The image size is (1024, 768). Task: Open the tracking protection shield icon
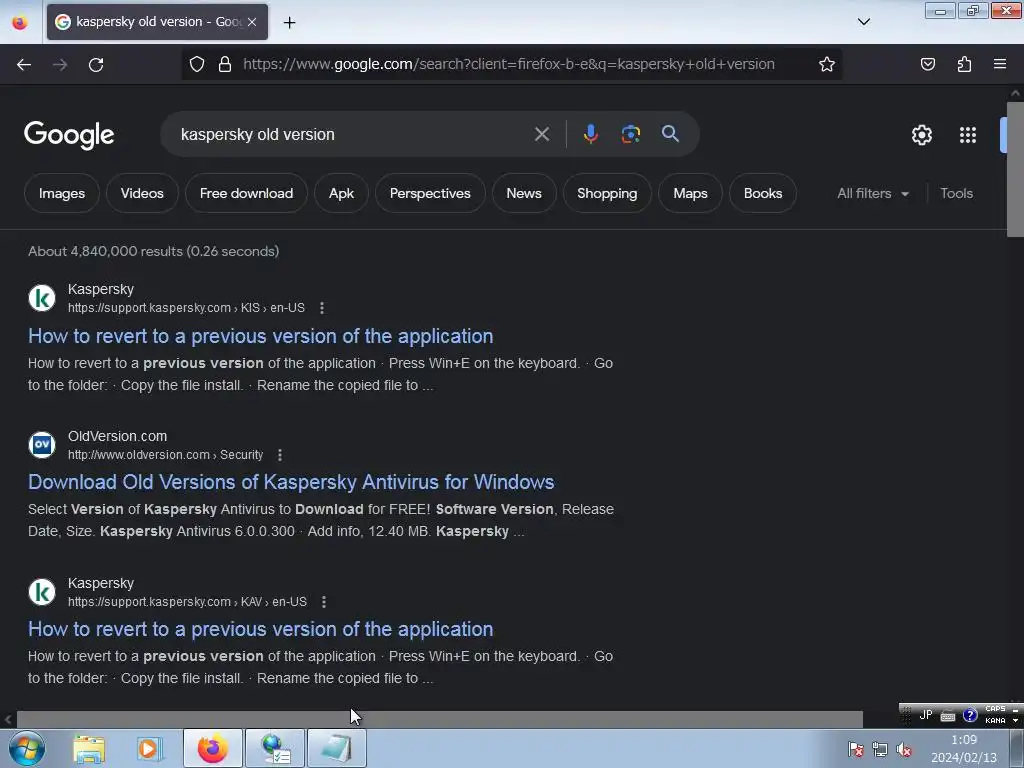click(197, 64)
